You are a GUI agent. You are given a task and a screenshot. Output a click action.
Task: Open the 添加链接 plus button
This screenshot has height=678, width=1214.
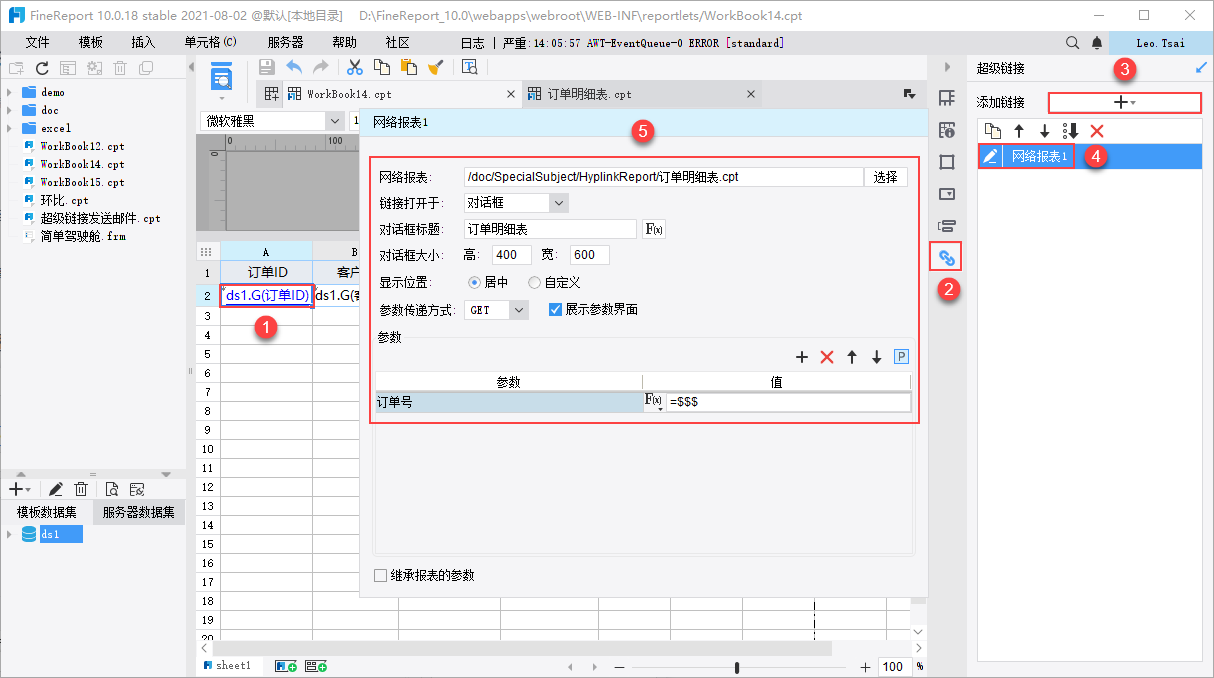[x=1124, y=102]
